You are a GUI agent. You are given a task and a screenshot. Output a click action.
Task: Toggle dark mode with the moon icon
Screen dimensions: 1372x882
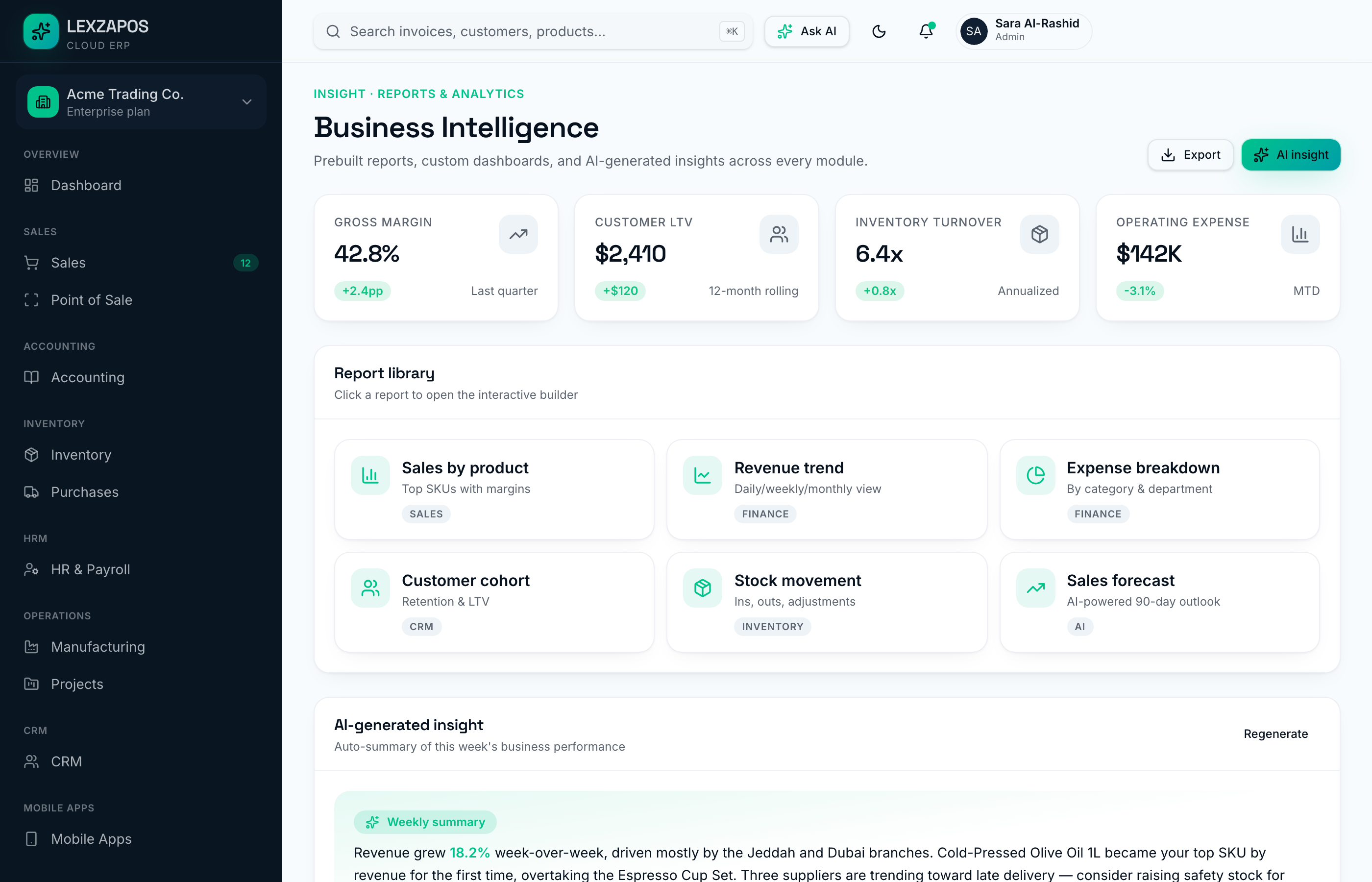[x=879, y=31]
